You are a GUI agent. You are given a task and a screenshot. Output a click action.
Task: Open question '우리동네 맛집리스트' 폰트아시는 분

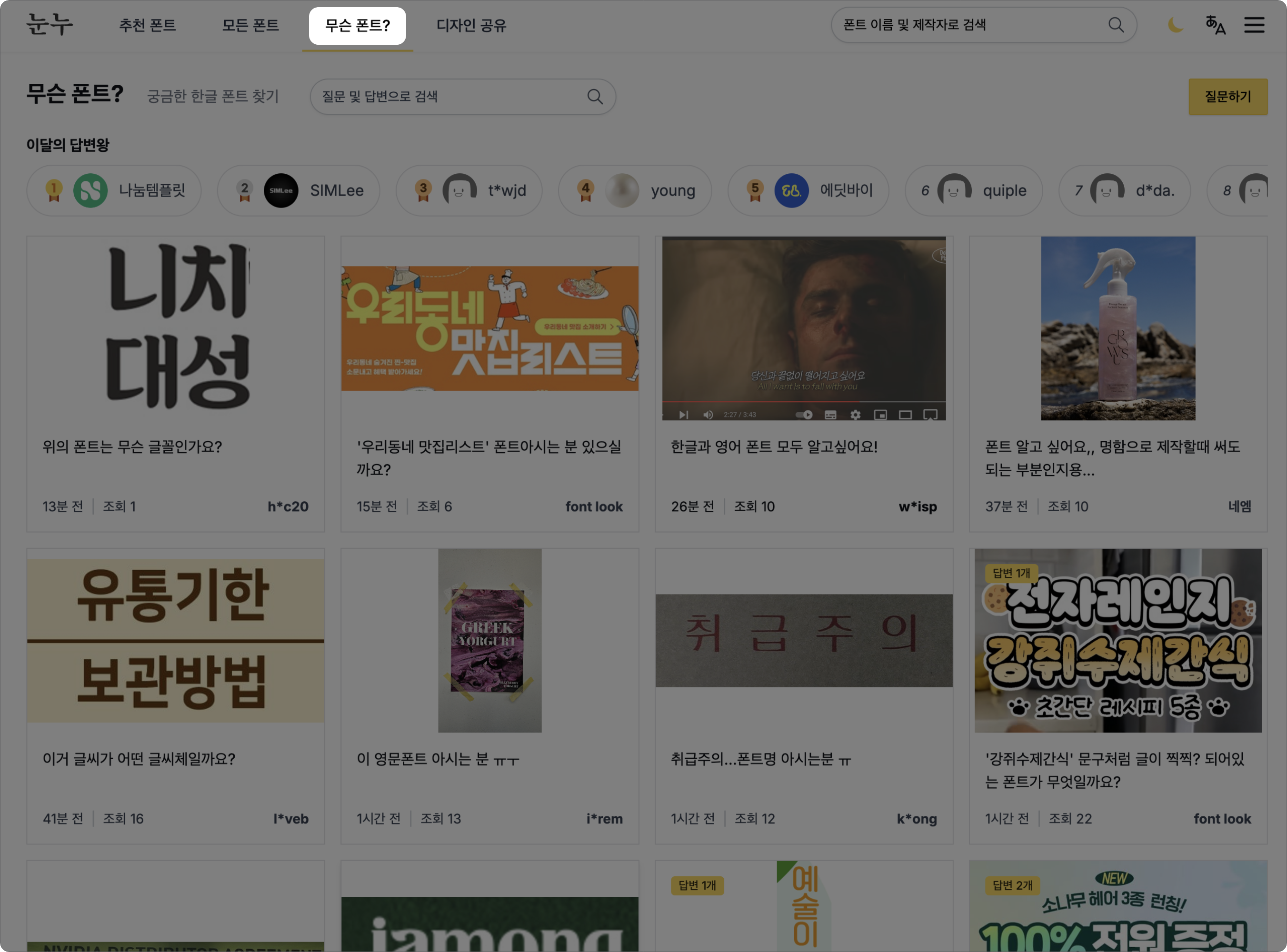click(489, 458)
